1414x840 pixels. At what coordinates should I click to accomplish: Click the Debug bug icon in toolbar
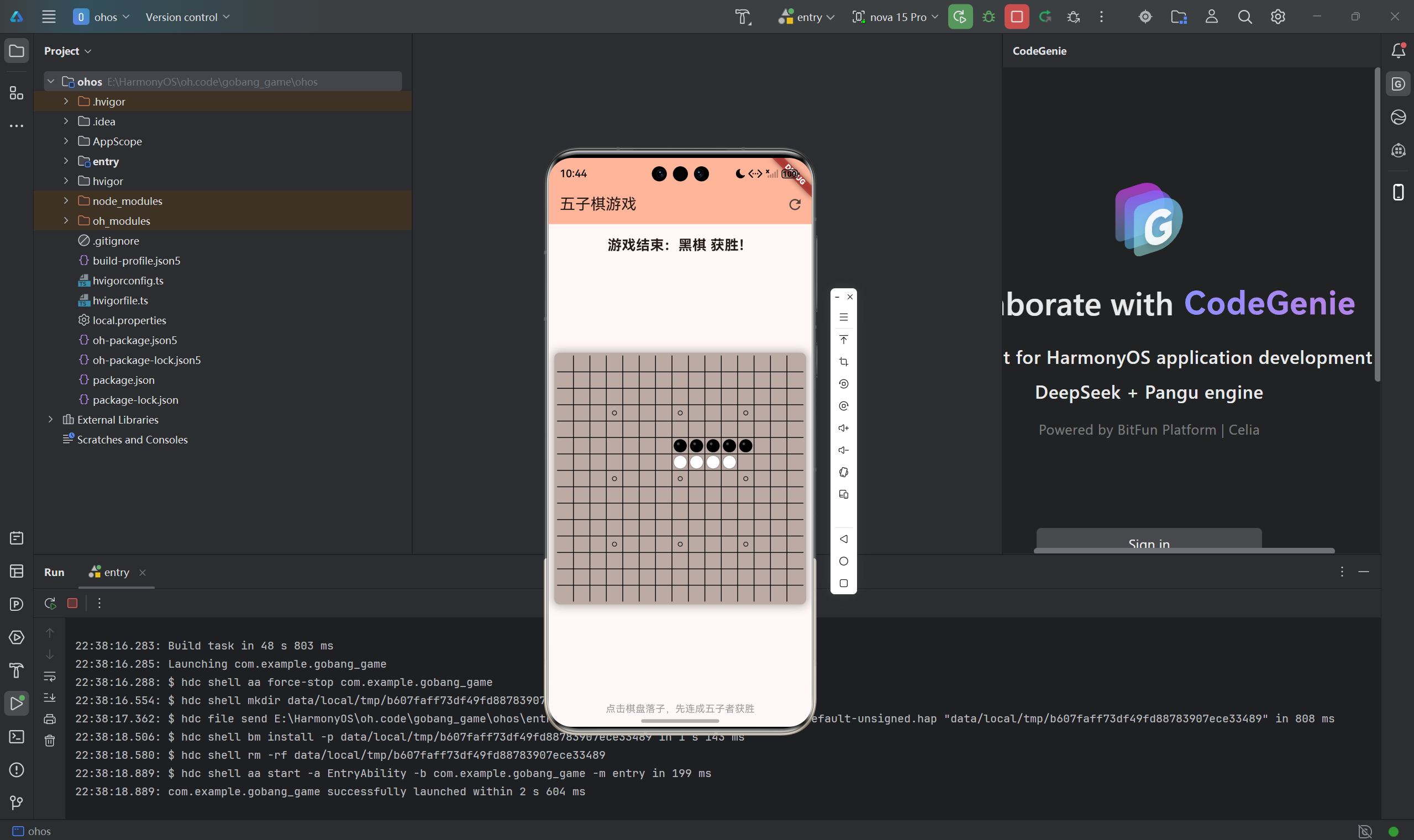coord(988,17)
